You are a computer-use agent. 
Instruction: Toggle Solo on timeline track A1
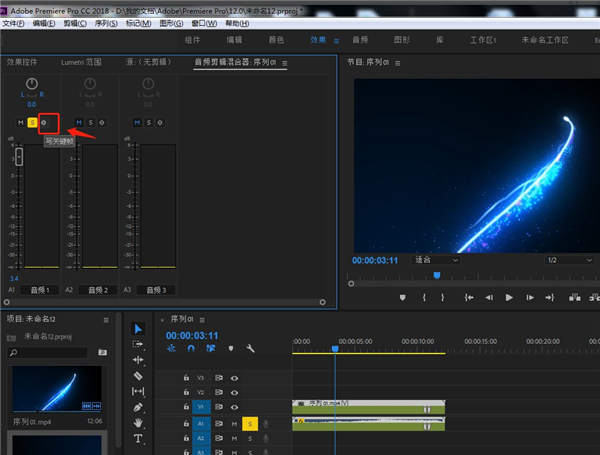tap(249, 424)
